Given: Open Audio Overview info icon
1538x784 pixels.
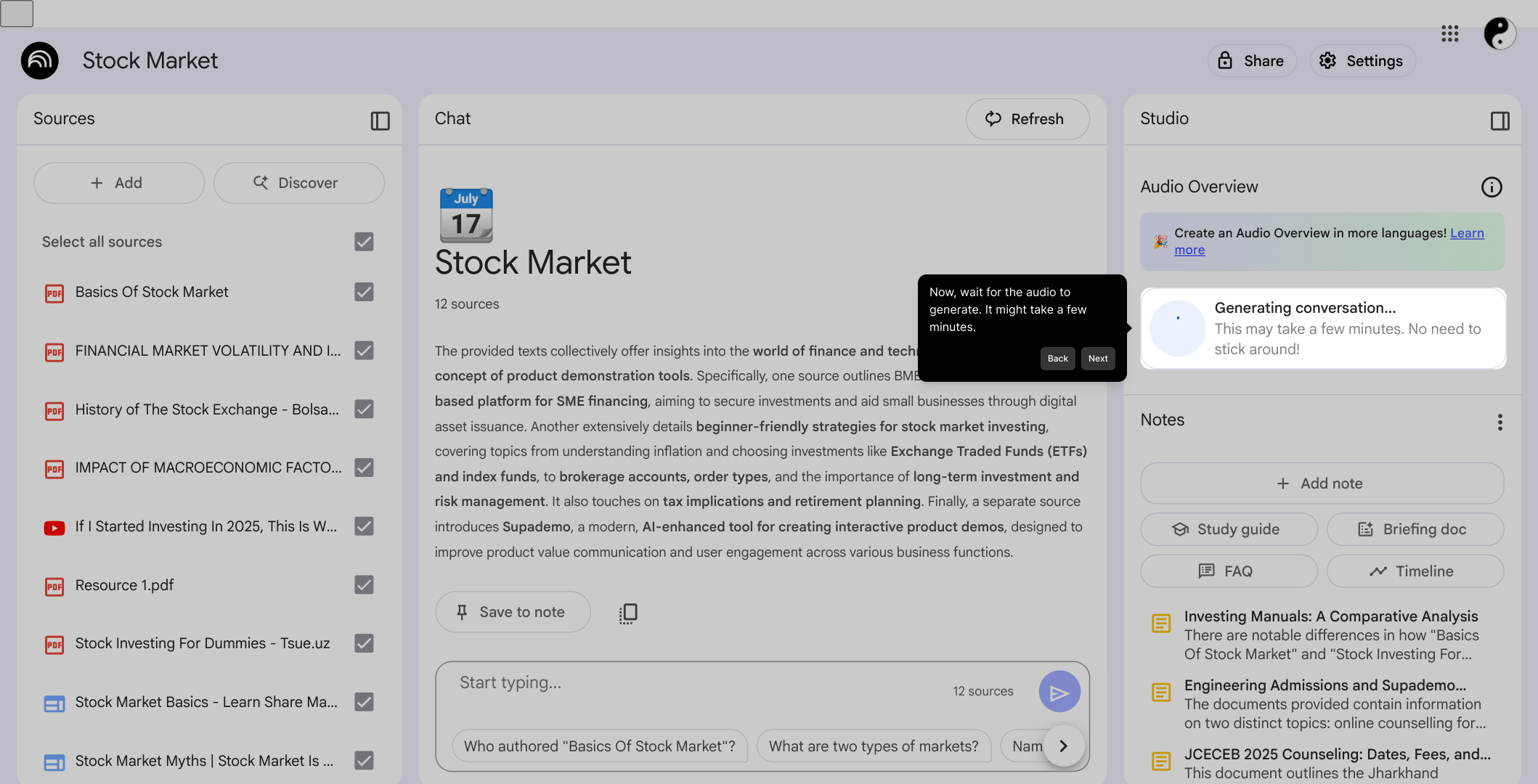Looking at the screenshot, I should pyautogui.click(x=1492, y=187).
